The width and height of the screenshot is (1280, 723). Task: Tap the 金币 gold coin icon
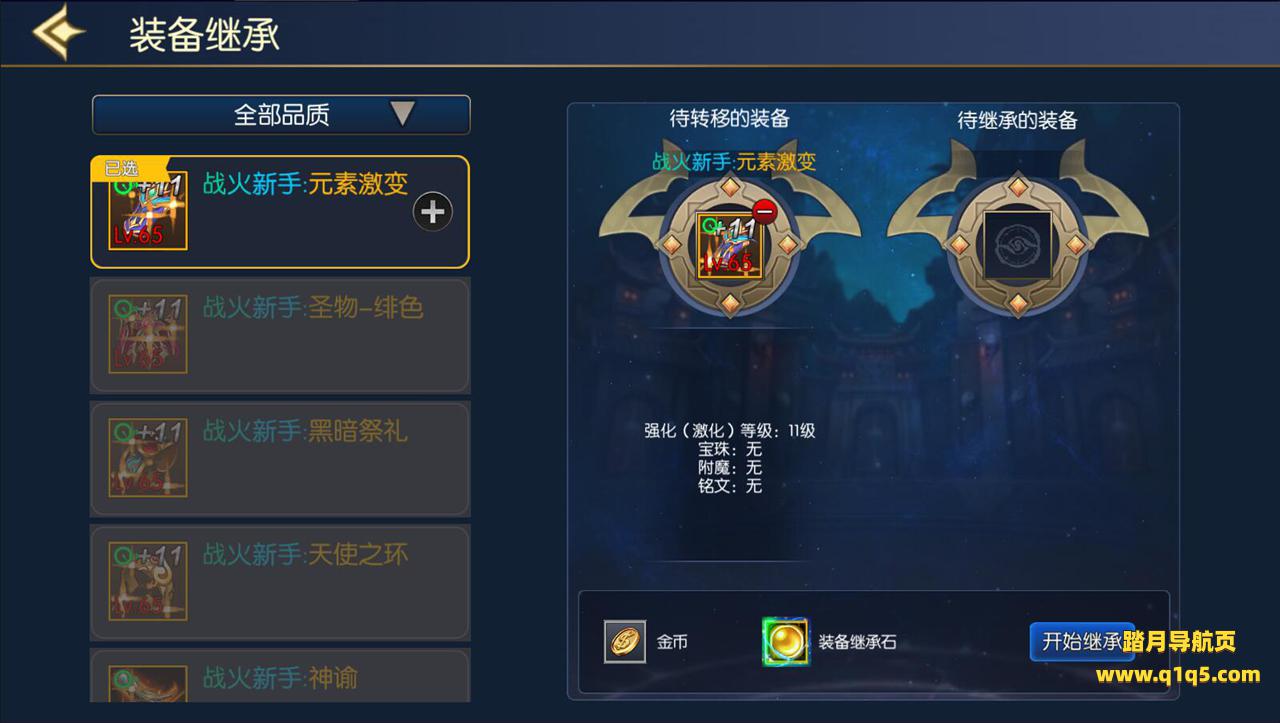pyautogui.click(x=625, y=642)
